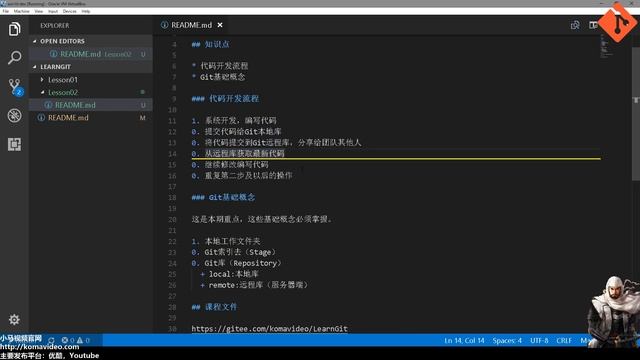This screenshot has width=640, height=360.
Task: Open the VirtualBox Devices menu
Action: (x=70, y=11)
